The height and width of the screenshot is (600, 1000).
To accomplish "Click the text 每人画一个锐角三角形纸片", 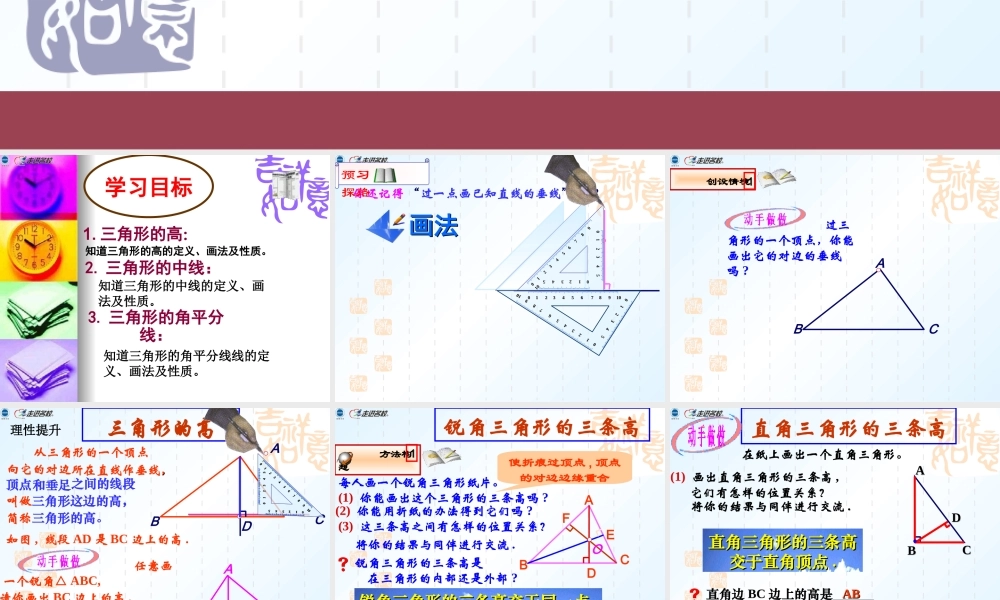I will (418, 482).
